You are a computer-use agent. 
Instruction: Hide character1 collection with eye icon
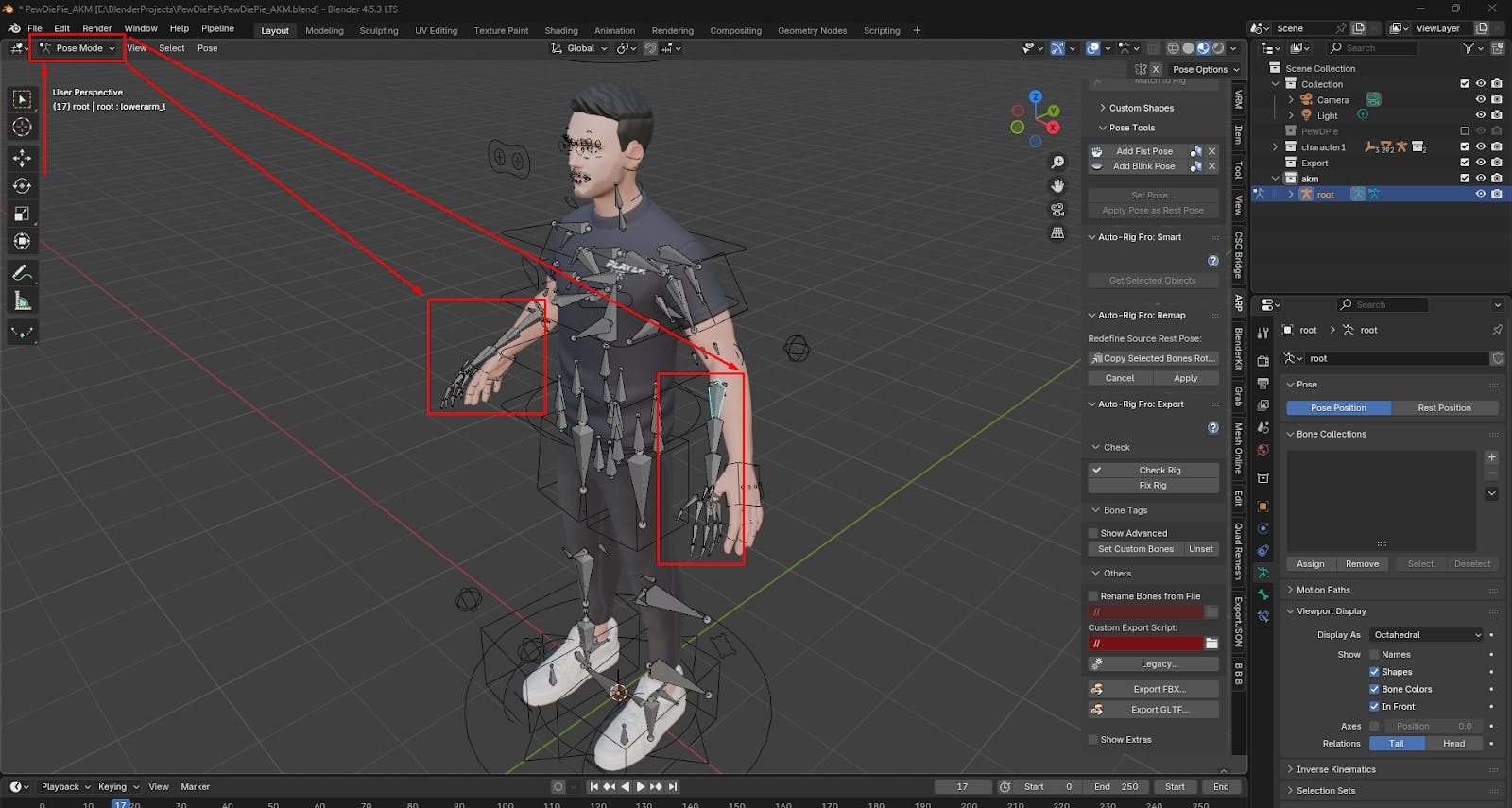(x=1481, y=147)
